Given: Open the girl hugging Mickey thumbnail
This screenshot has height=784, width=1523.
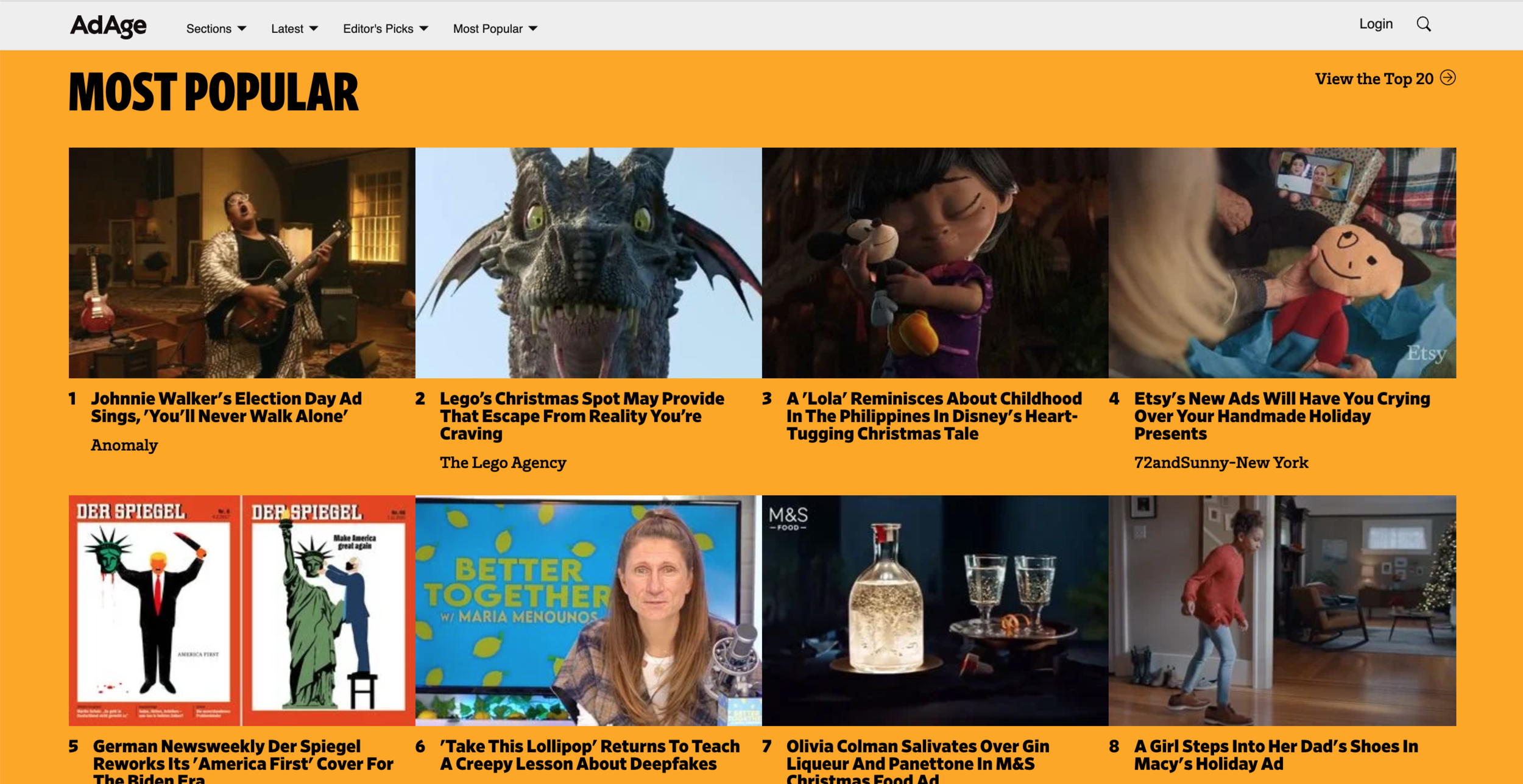Looking at the screenshot, I should pyautogui.click(x=935, y=263).
